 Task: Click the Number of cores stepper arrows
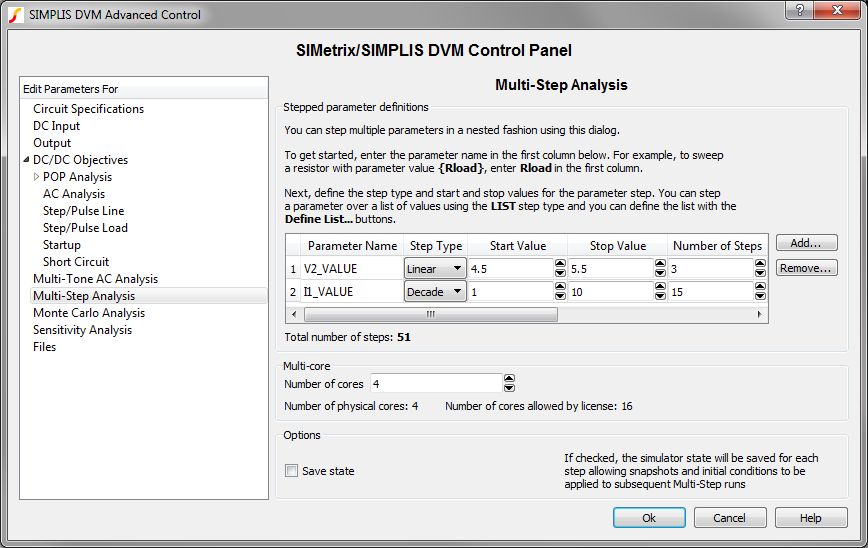[x=509, y=383]
